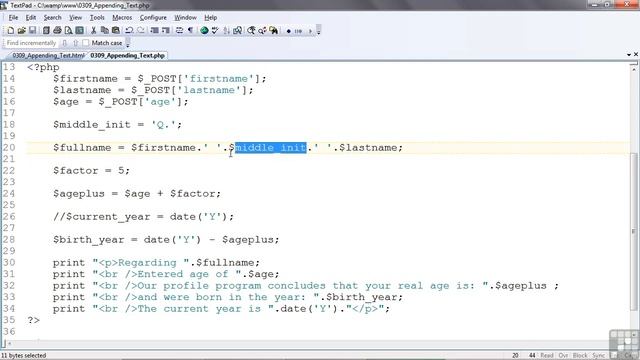640x360 pixels.
Task: Open the Configure menu
Action: [153, 18]
